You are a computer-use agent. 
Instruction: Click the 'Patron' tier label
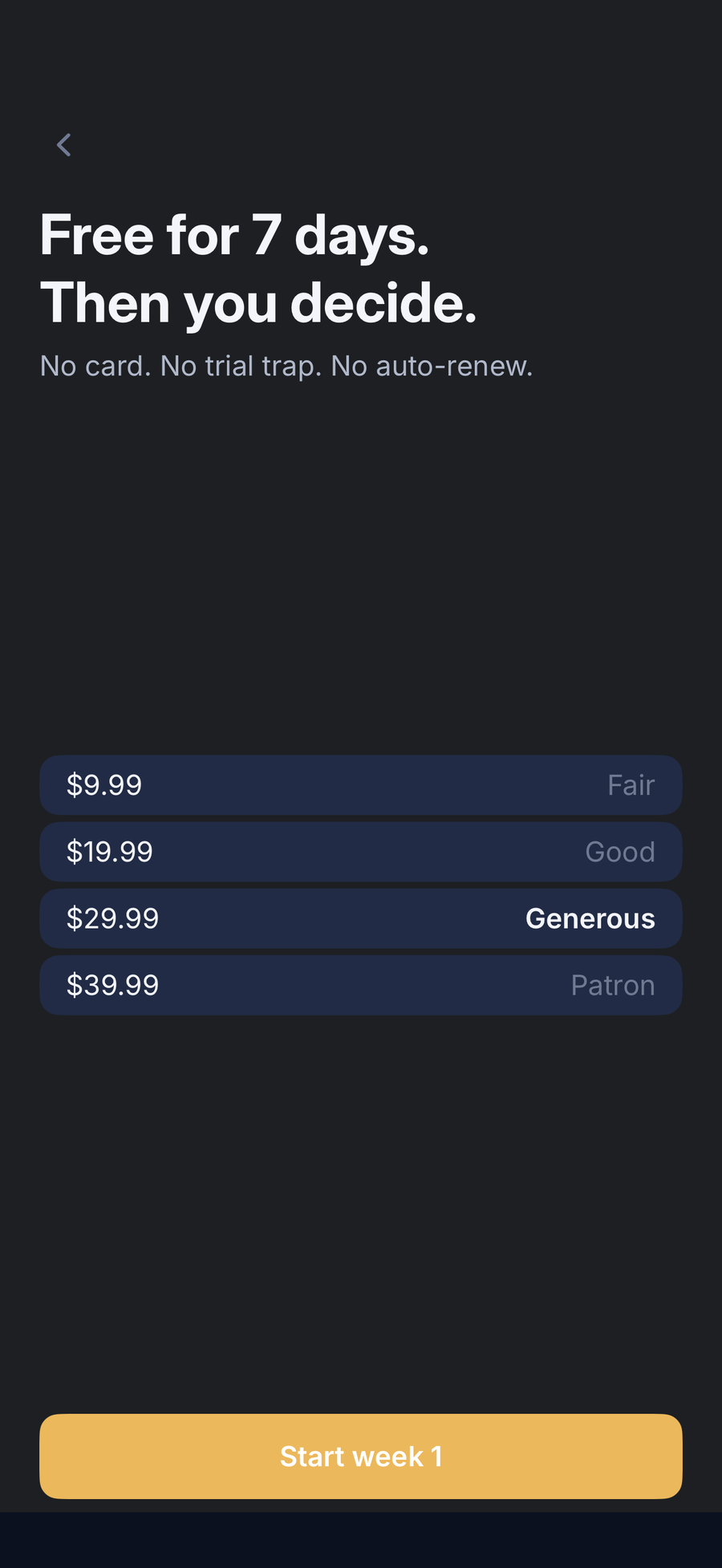pyautogui.click(x=613, y=985)
